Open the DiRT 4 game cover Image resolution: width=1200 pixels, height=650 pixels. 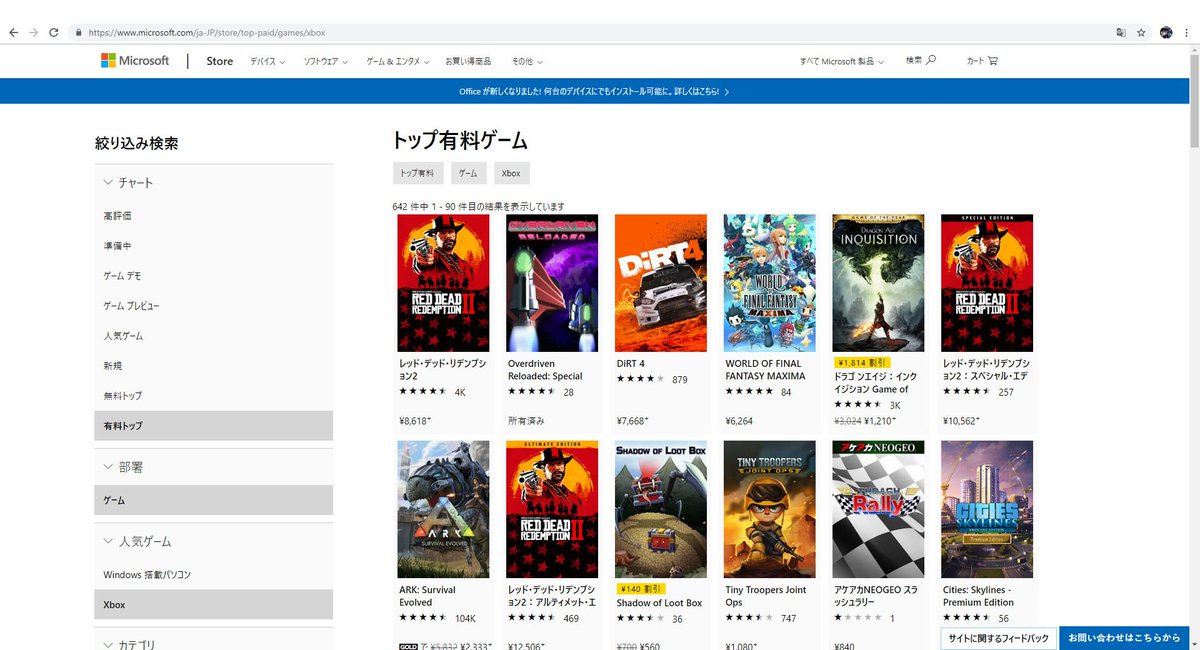661,283
